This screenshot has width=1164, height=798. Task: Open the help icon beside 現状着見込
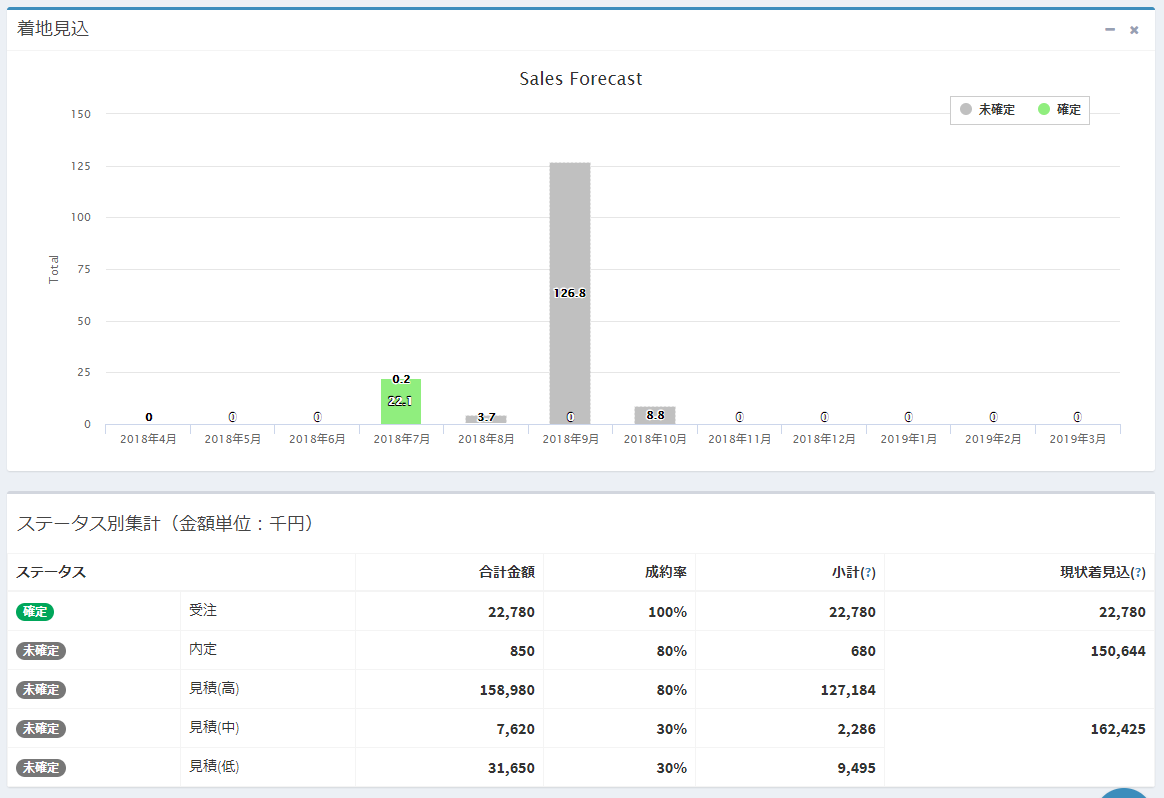click(x=1139, y=573)
